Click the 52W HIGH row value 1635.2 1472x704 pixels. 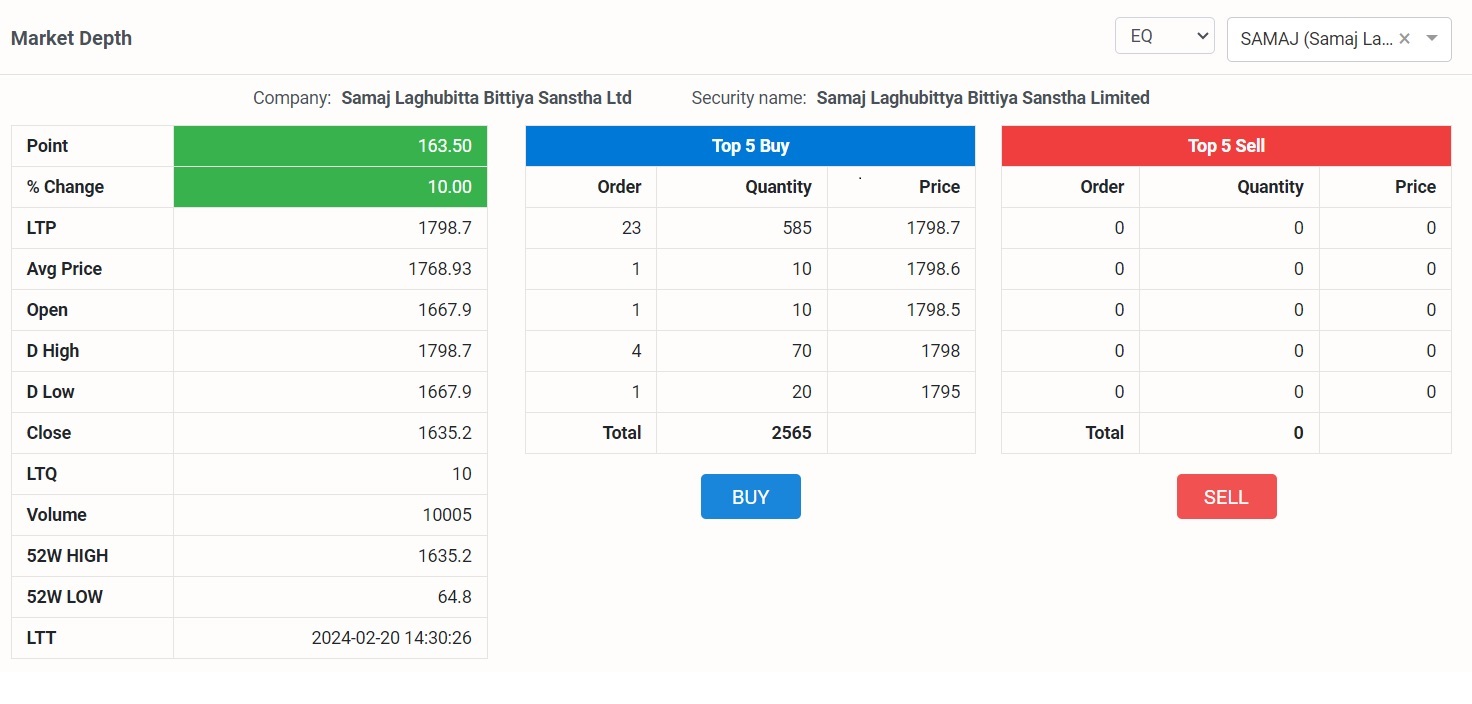445,556
